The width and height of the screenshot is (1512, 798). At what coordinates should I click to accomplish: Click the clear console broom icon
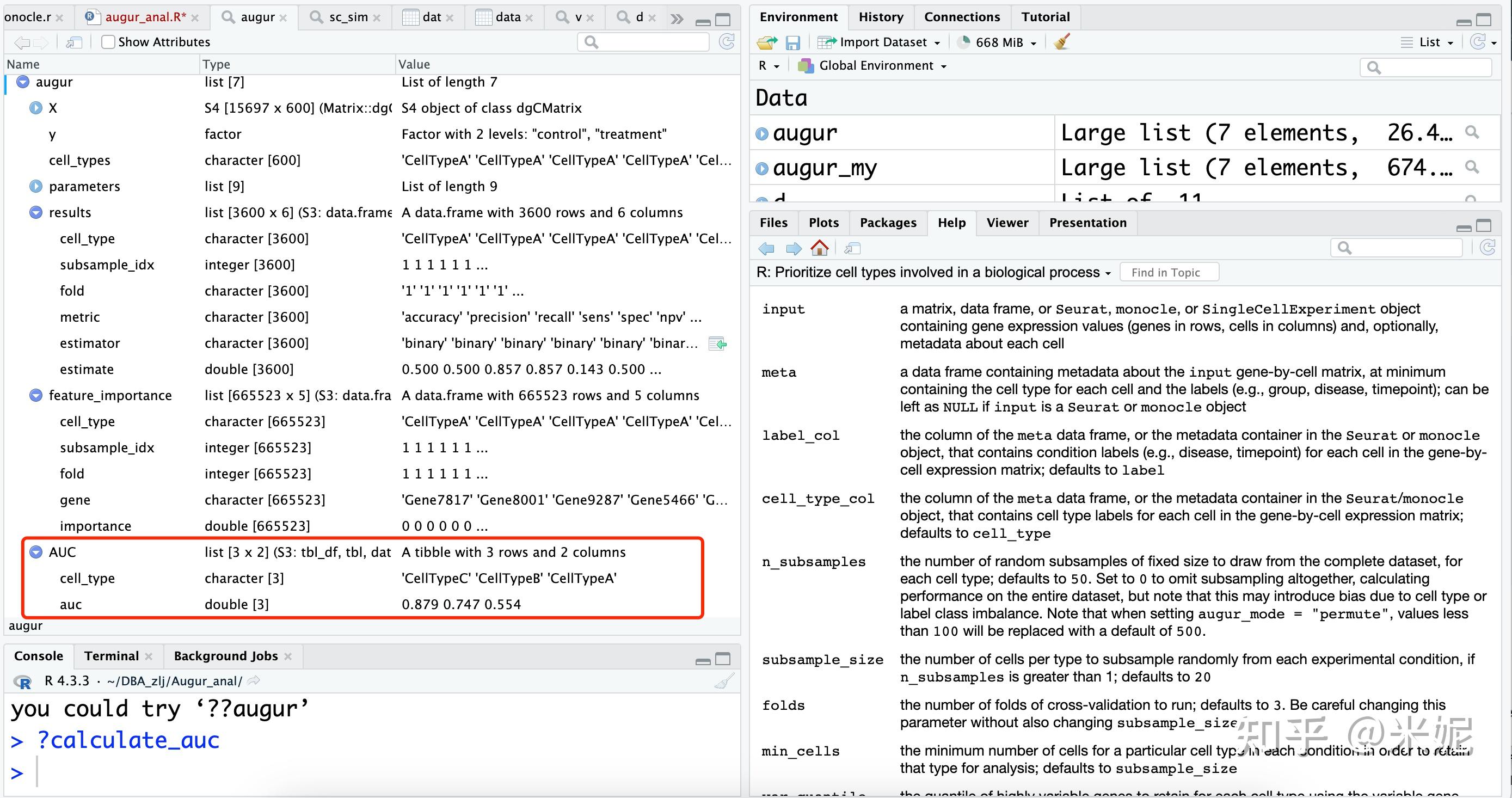coord(725,681)
